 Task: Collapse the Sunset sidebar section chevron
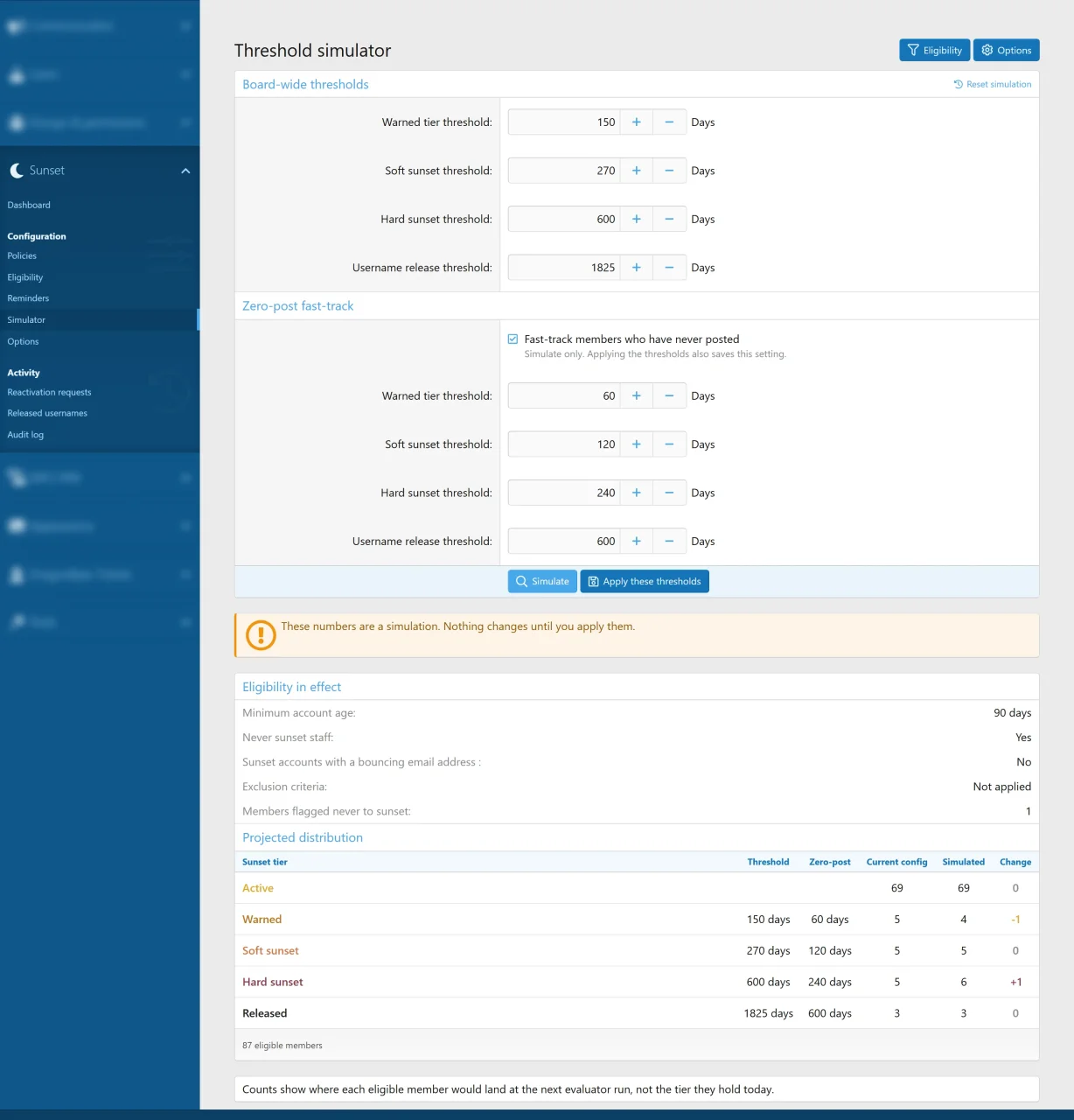pyautogui.click(x=185, y=171)
